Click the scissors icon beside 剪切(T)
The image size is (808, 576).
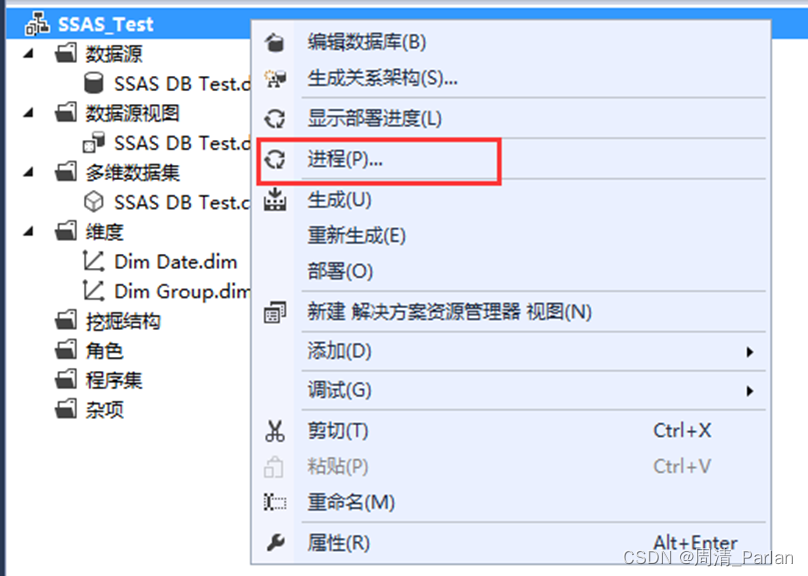273,429
